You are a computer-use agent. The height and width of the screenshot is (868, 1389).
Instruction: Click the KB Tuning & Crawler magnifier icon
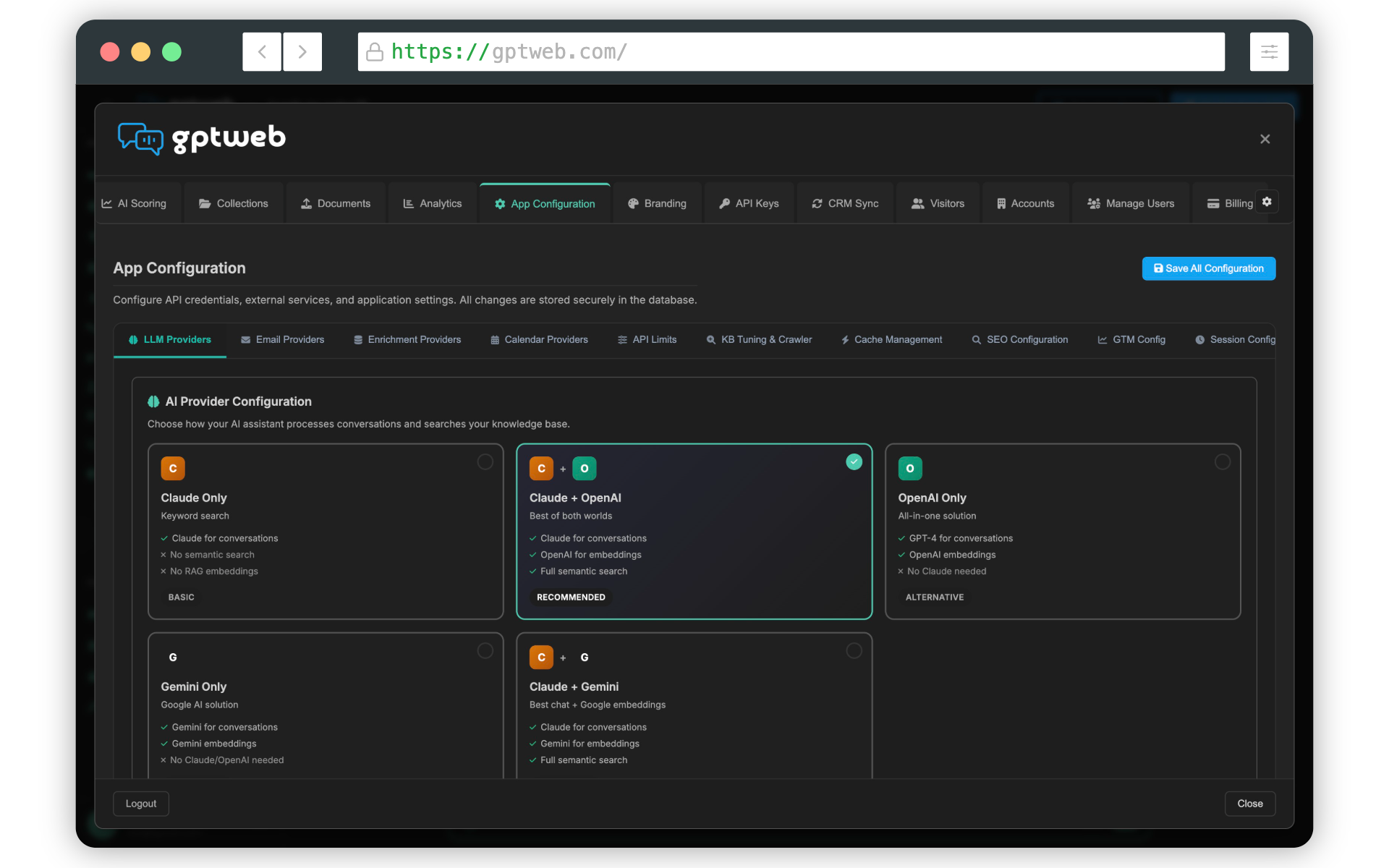[711, 340]
